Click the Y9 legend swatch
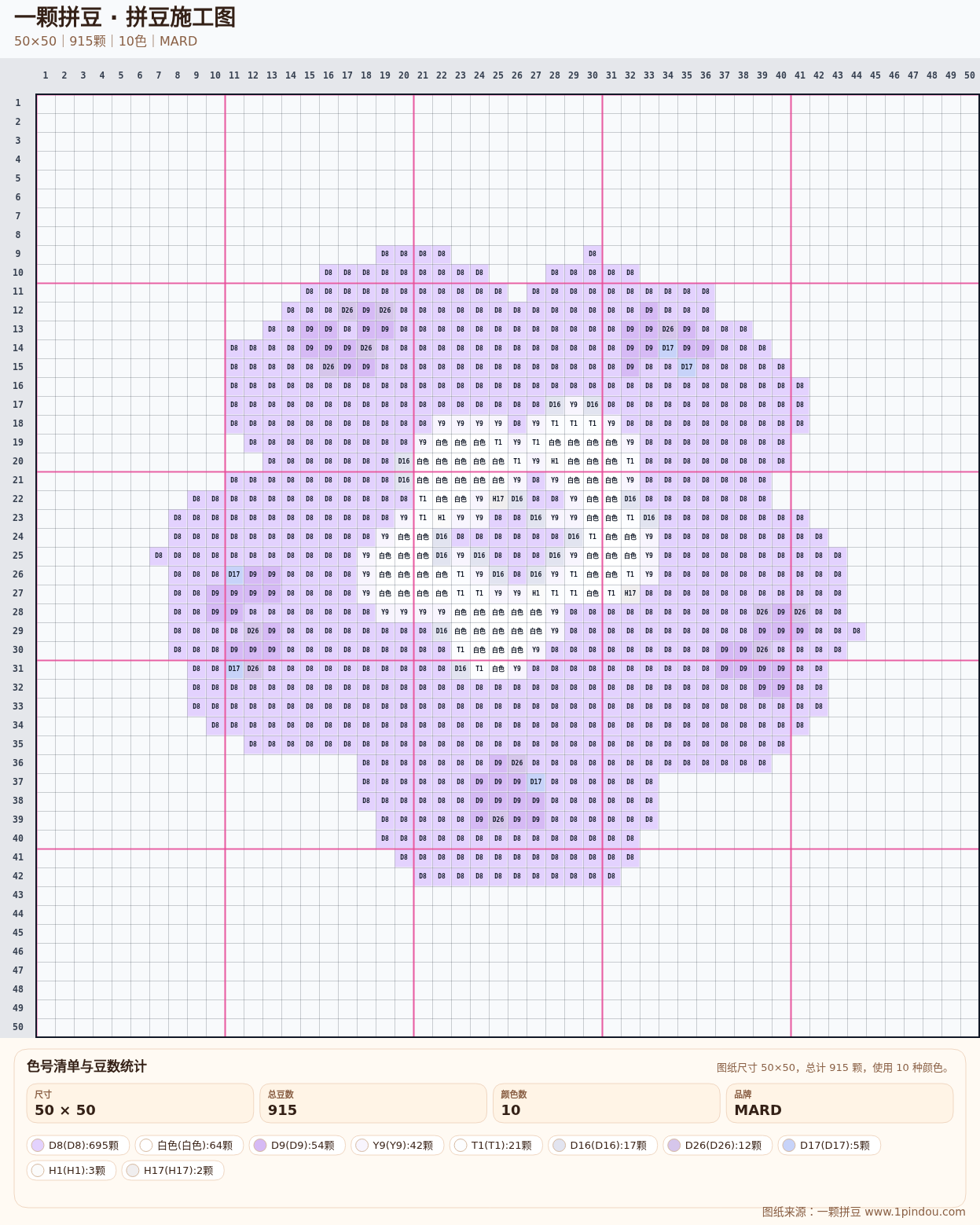Screen dimensions: 980x1225 [362, 1146]
